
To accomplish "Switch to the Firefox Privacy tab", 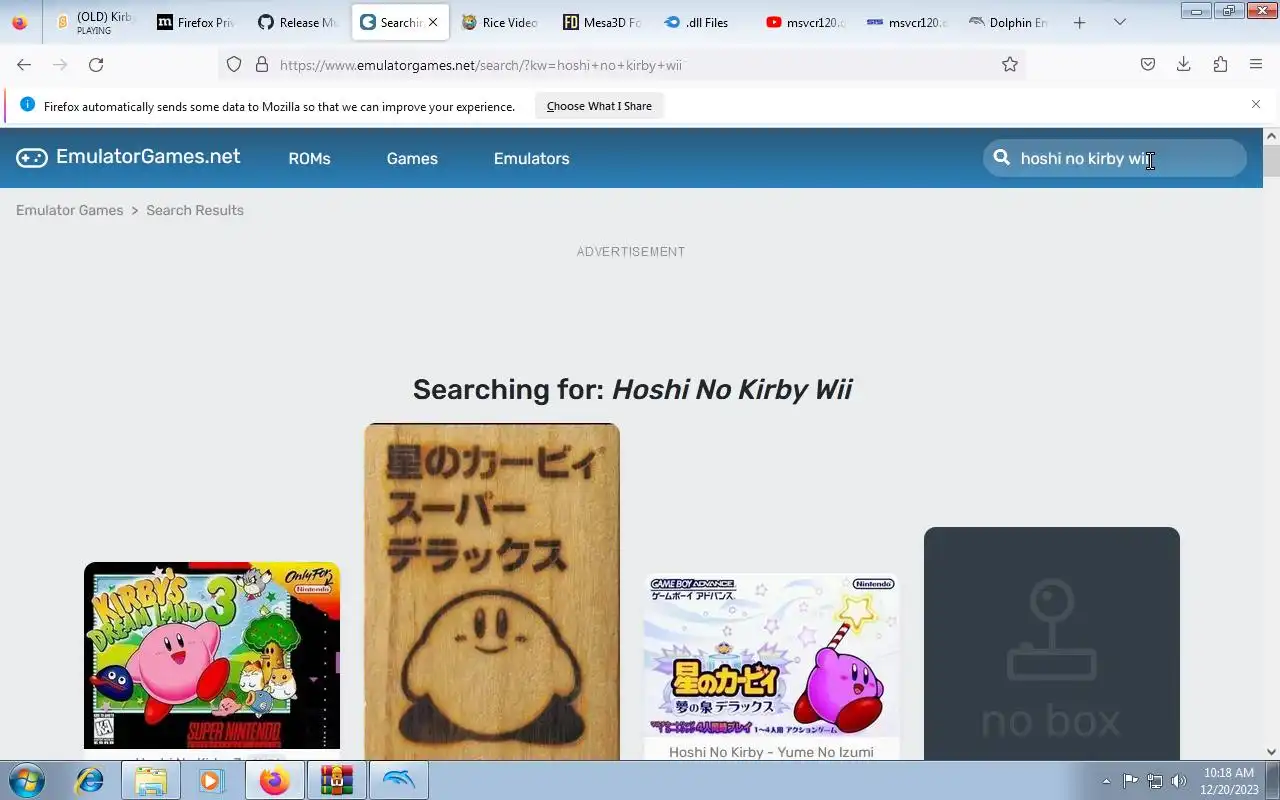I will [x=195, y=22].
